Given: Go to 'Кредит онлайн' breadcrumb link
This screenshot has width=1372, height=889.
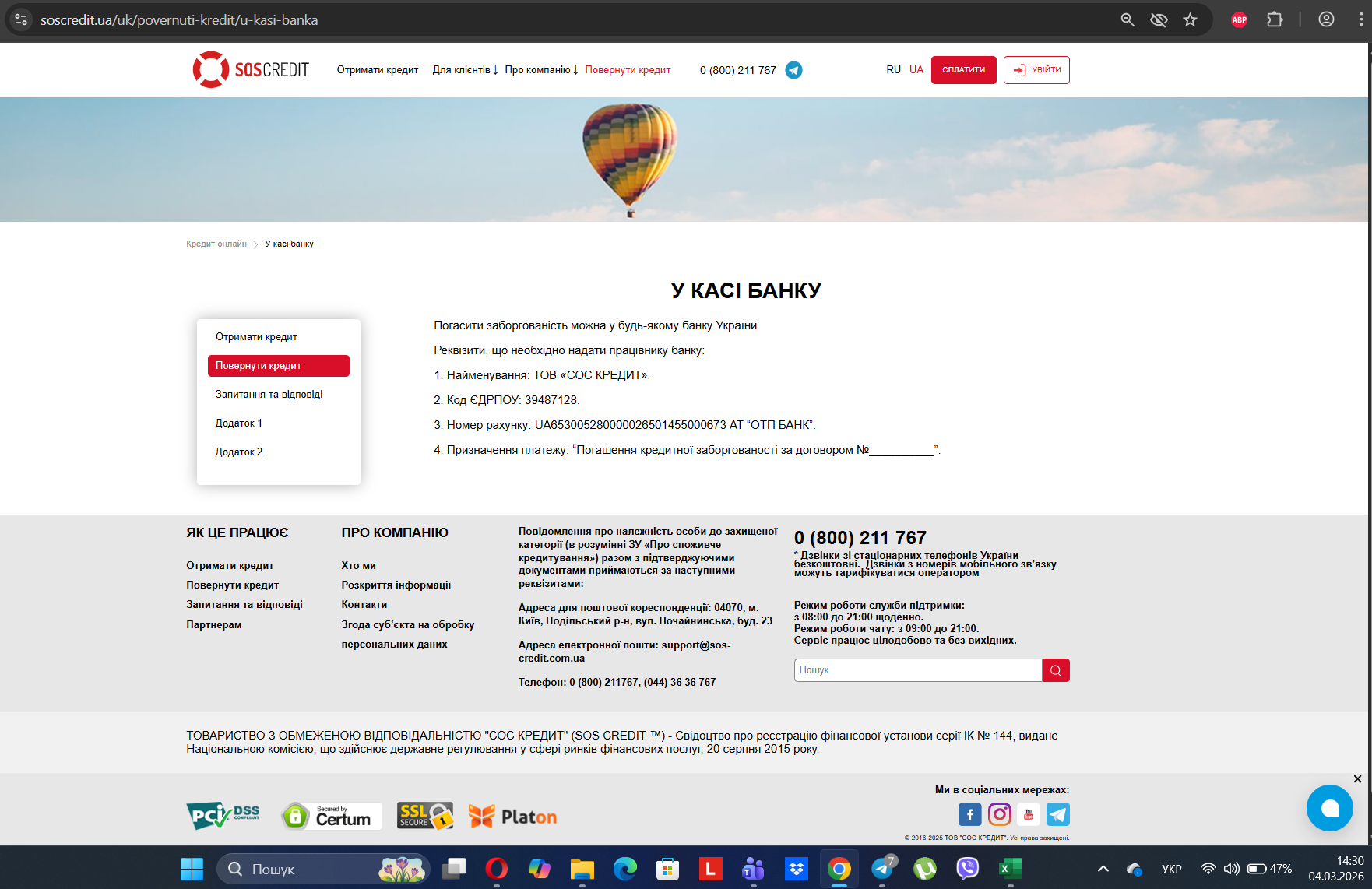Looking at the screenshot, I should pos(216,244).
